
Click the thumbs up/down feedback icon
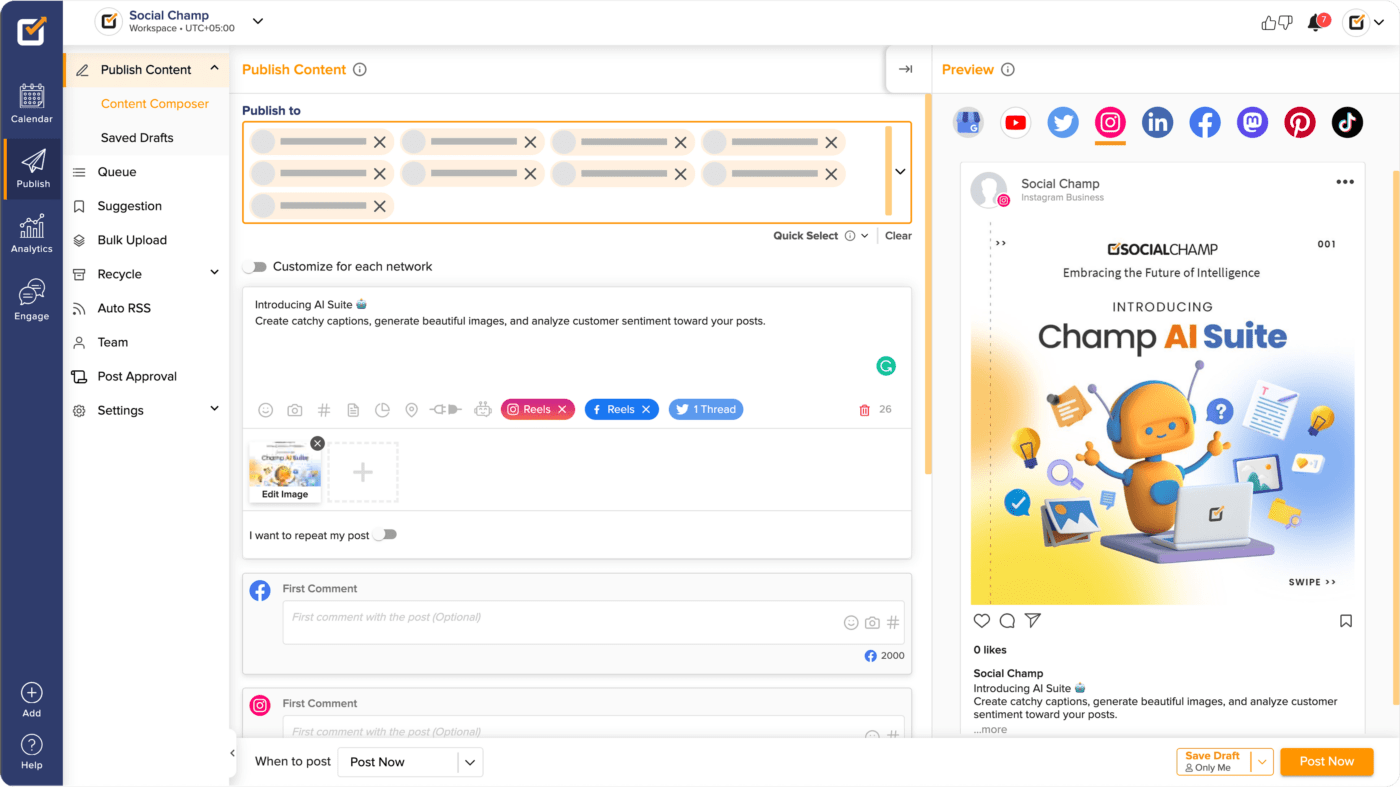click(1277, 22)
